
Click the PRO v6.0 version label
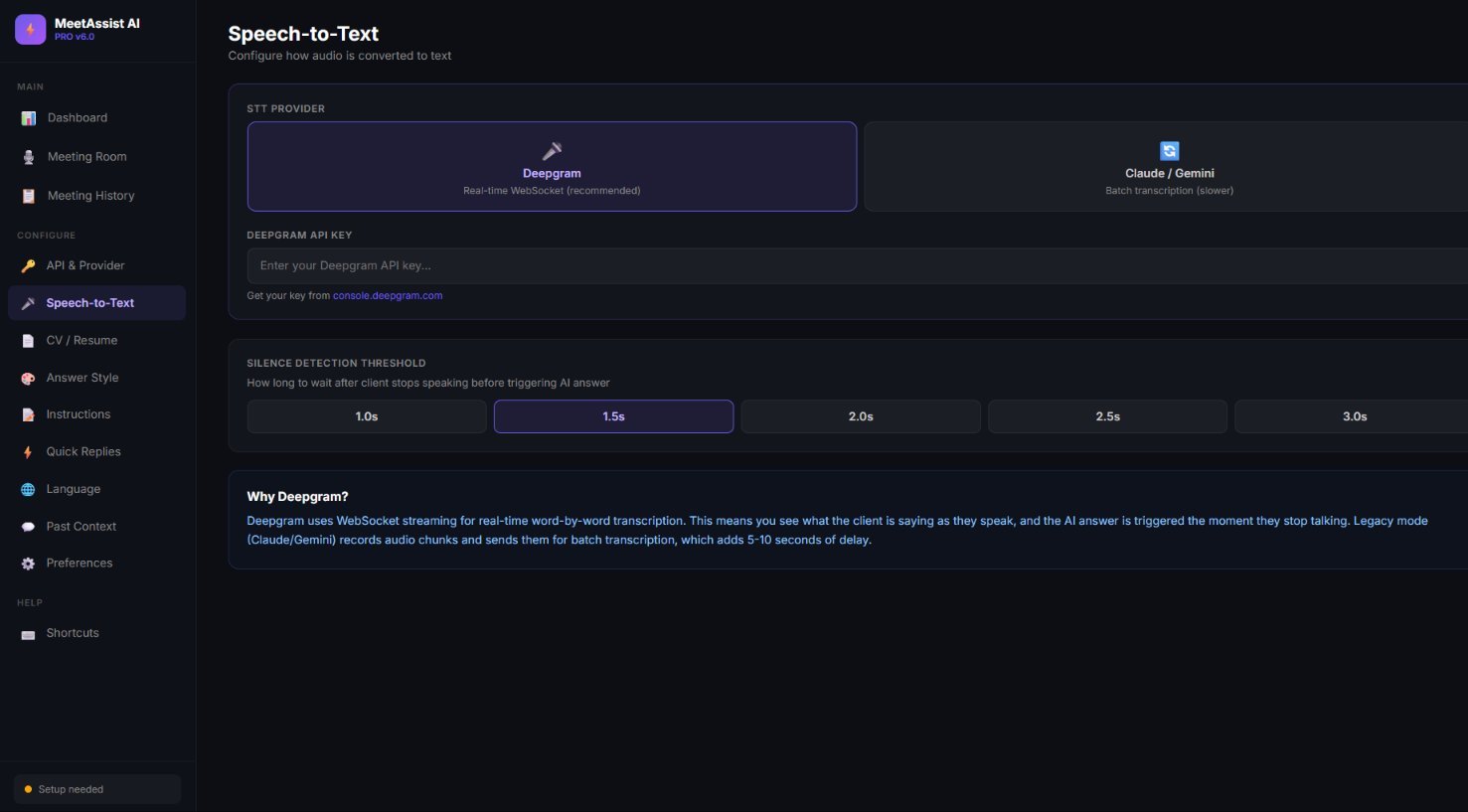[x=75, y=37]
